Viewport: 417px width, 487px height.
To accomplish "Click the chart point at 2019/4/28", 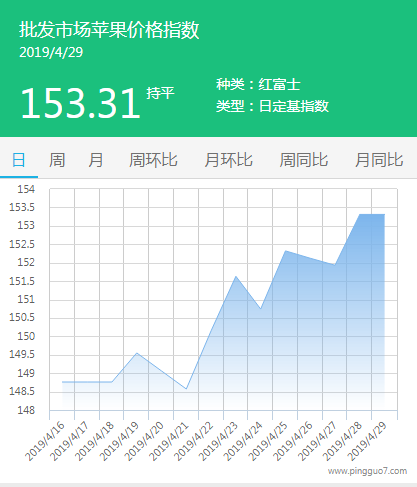I will 360,214.
